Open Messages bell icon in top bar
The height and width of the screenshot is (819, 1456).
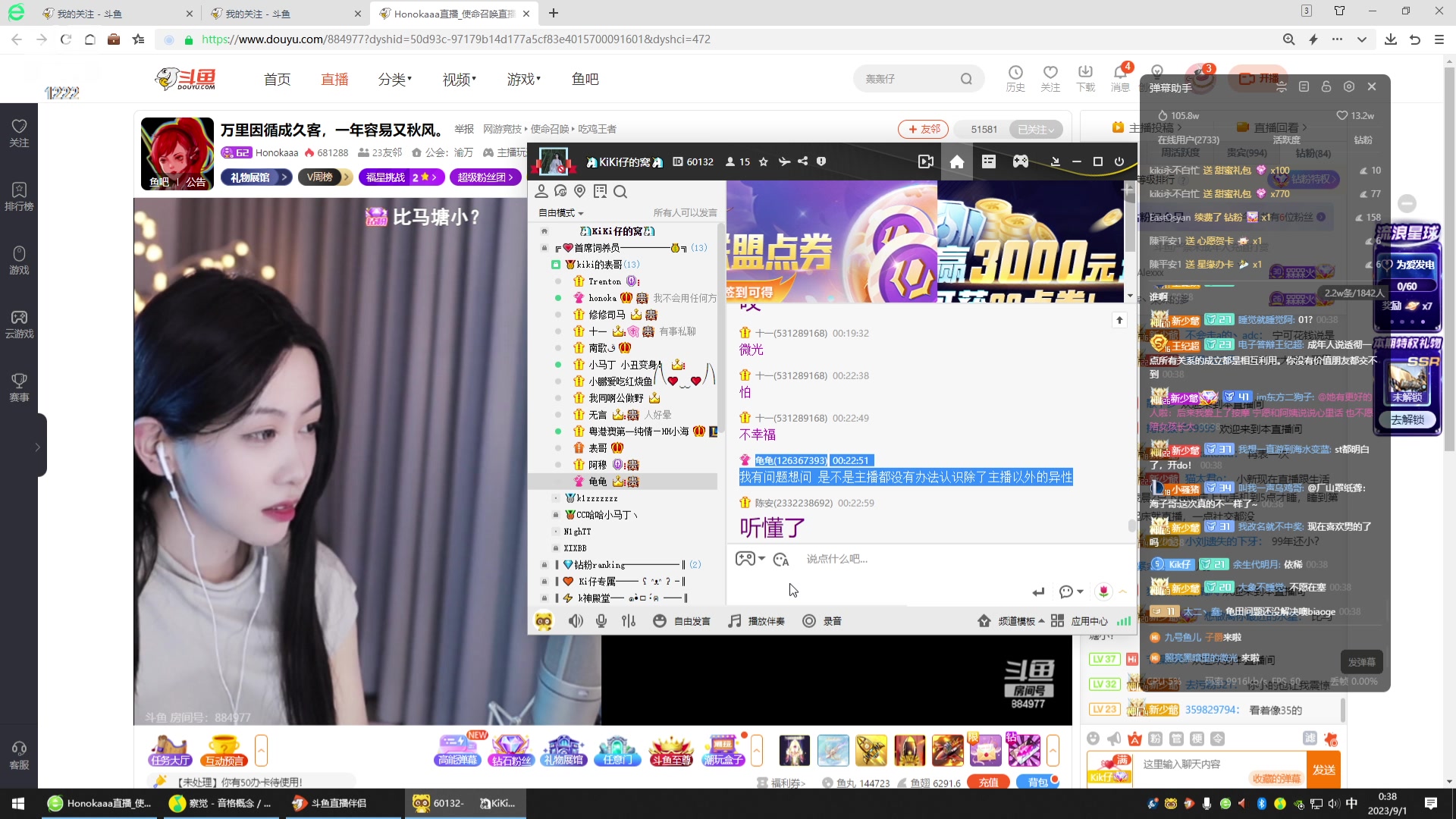(x=1120, y=78)
